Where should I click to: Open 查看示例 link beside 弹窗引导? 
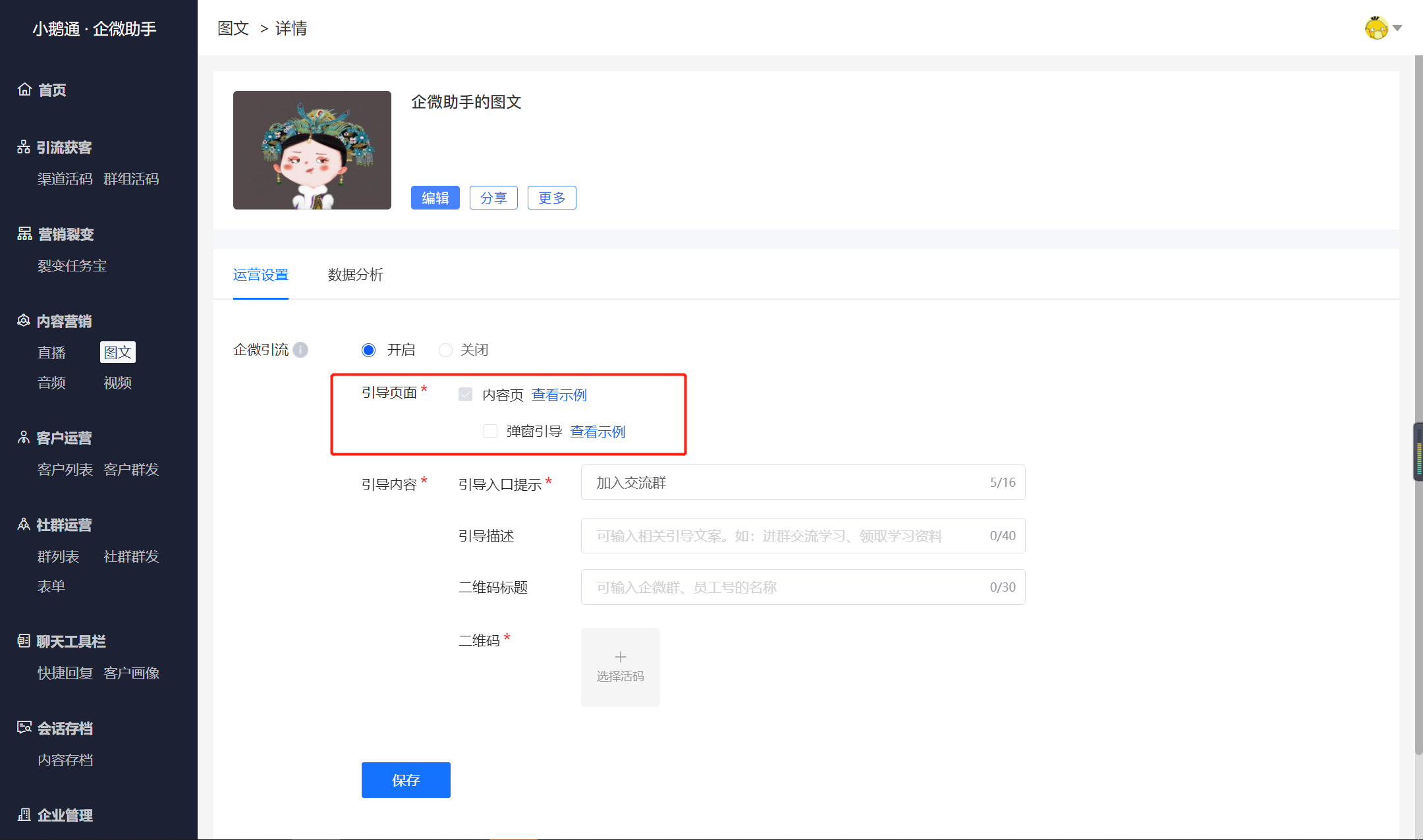click(x=598, y=432)
